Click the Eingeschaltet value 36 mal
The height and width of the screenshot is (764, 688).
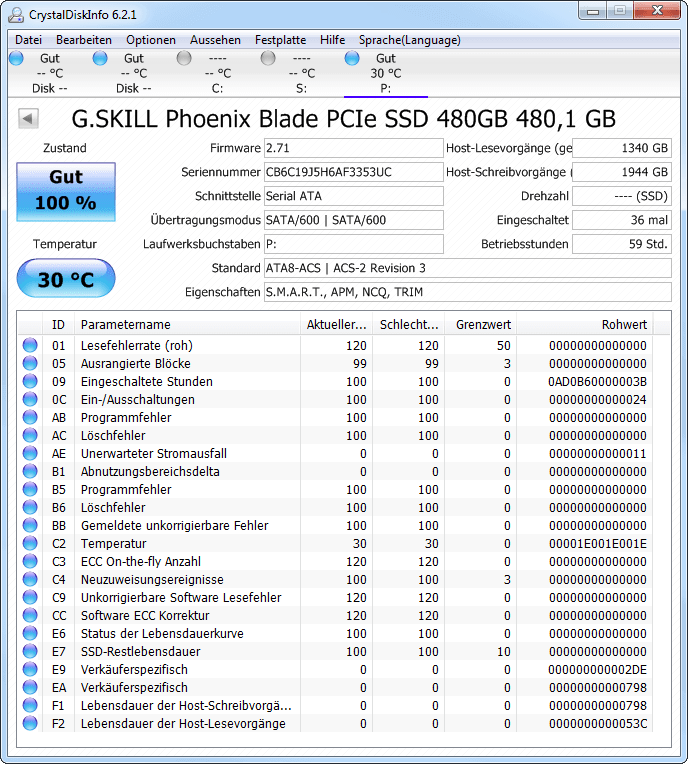pyautogui.click(x=622, y=220)
